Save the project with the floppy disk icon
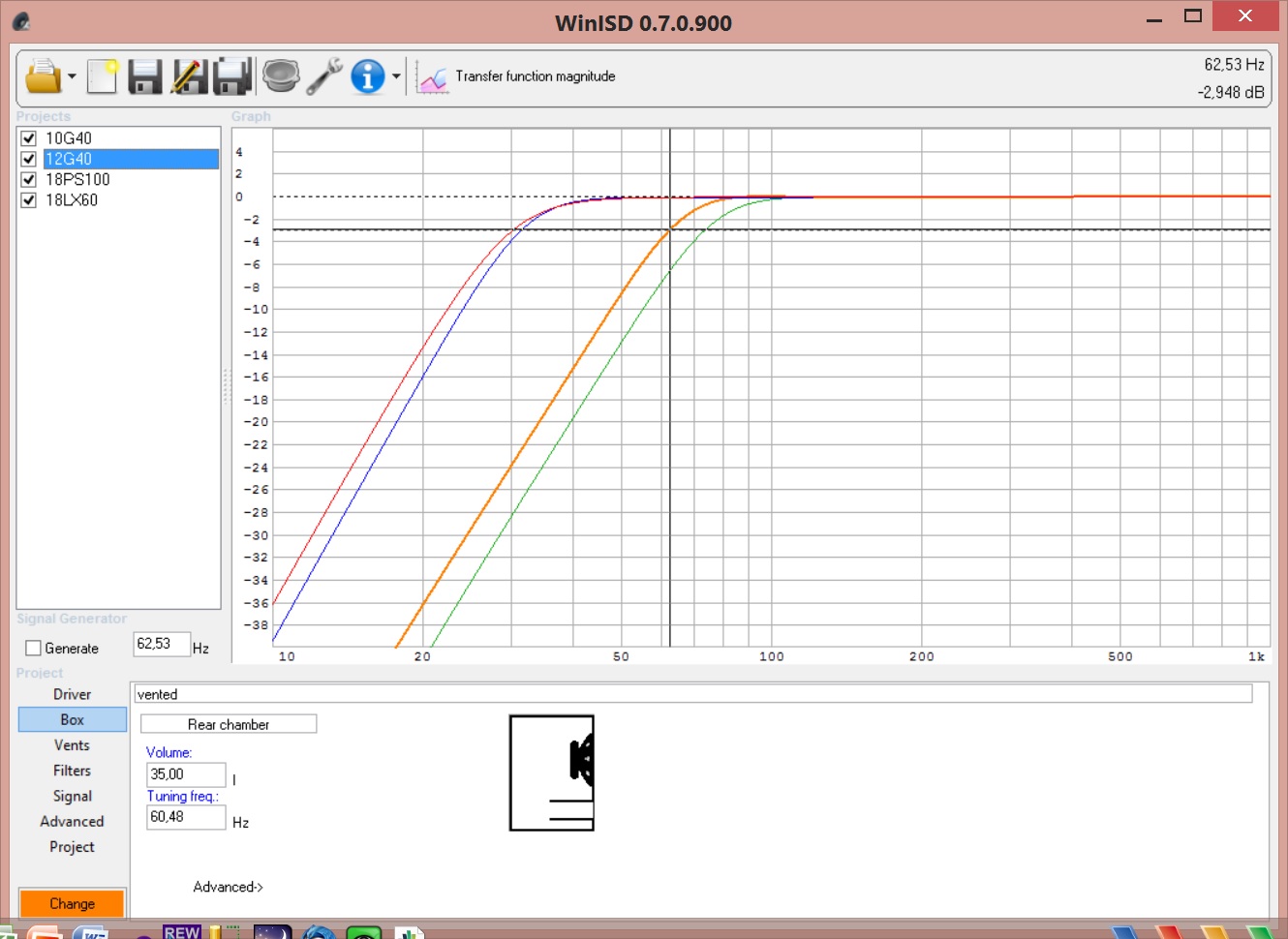The image size is (1288, 939). [145, 76]
